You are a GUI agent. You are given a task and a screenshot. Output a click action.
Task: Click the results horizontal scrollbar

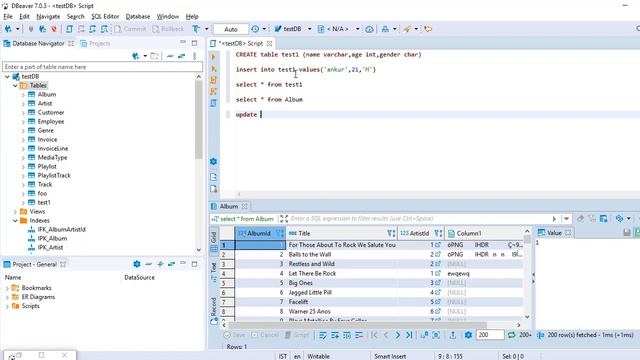point(357,325)
